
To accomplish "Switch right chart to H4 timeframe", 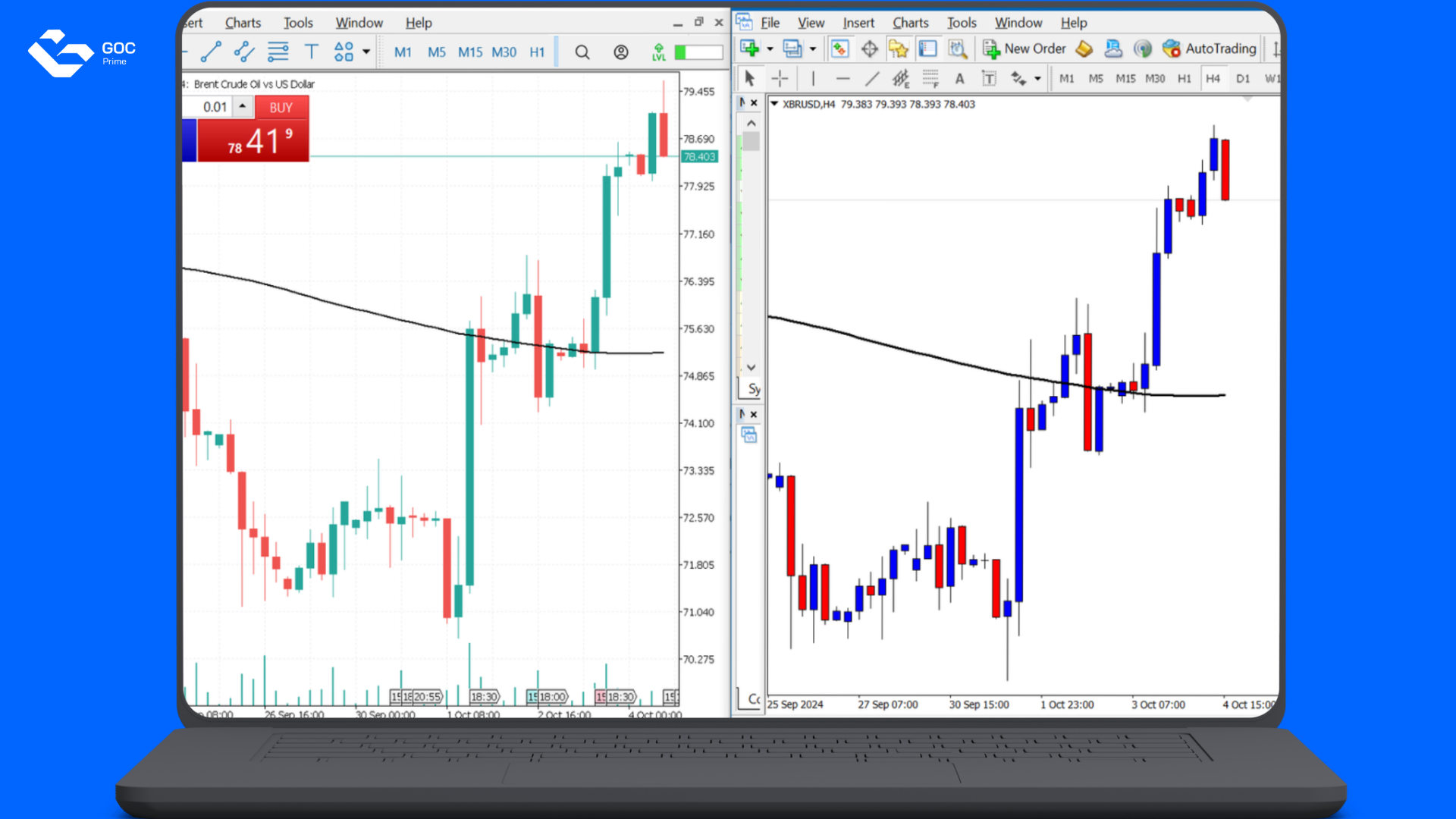I will (1213, 78).
